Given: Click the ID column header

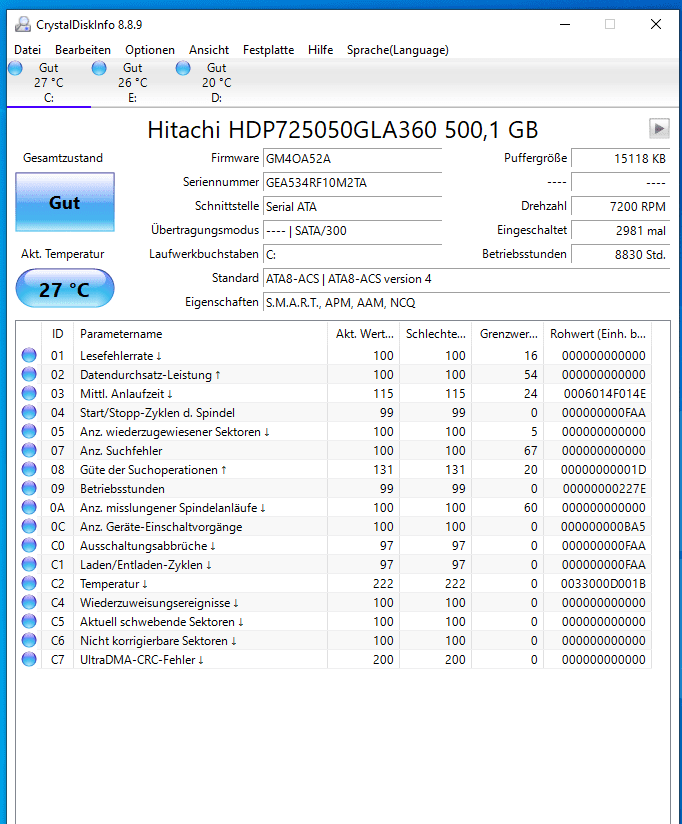Looking at the screenshot, I should (x=57, y=334).
